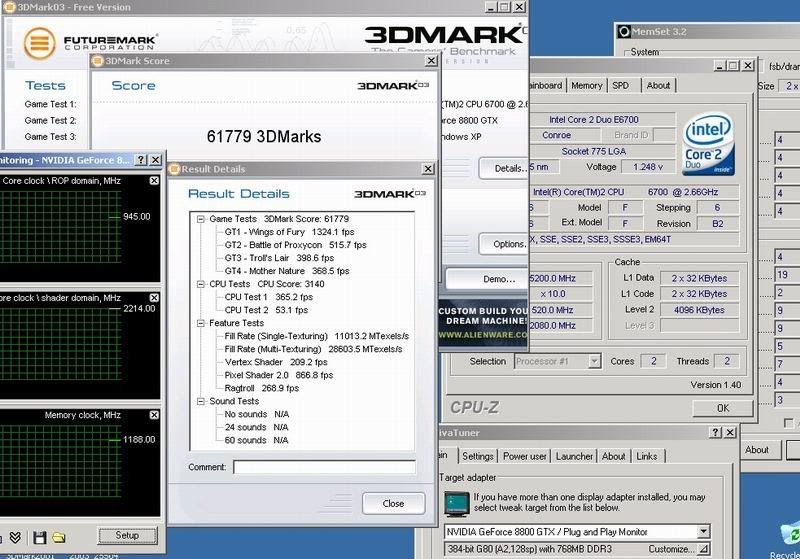Click the save icon in the monitoring toolbar
Viewport: 800px width, 559px height.
tap(40, 538)
